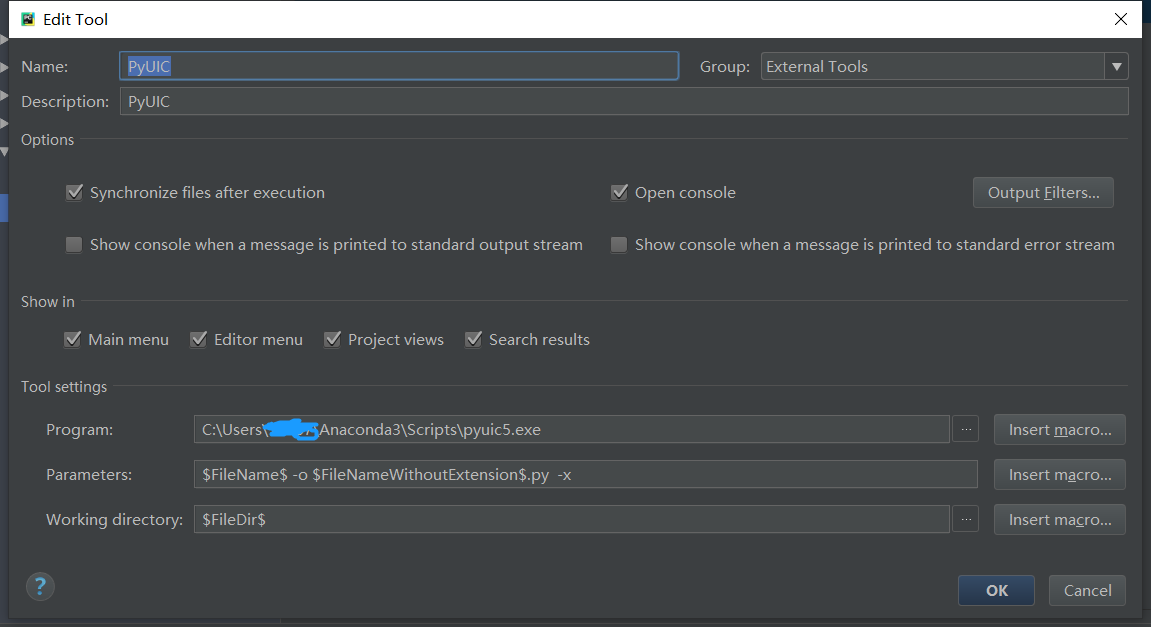Click the Program path input field
The image size is (1151, 627).
point(572,430)
